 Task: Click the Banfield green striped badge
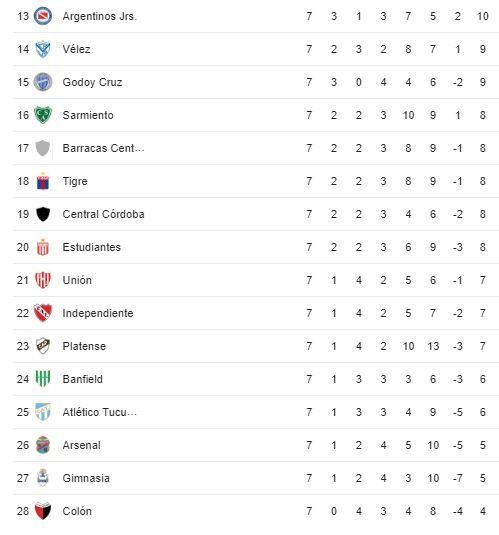[43, 379]
